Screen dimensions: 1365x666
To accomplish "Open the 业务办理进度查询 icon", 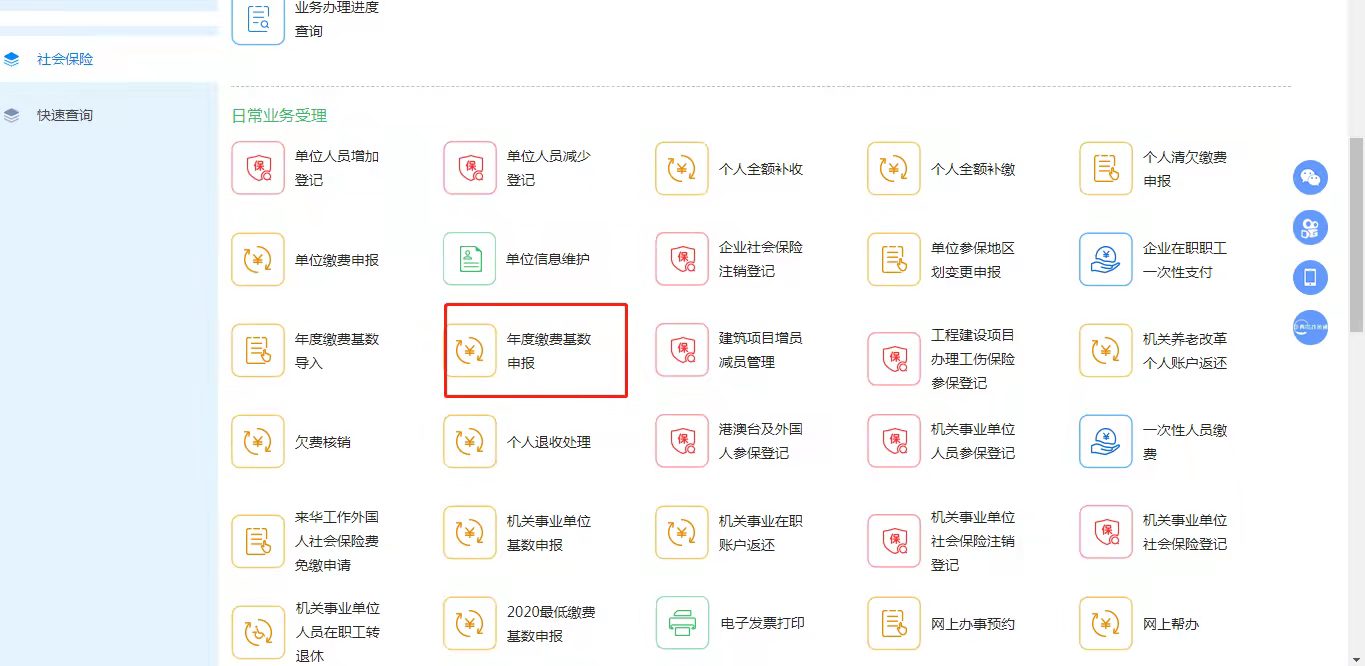I will [x=258, y=19].
